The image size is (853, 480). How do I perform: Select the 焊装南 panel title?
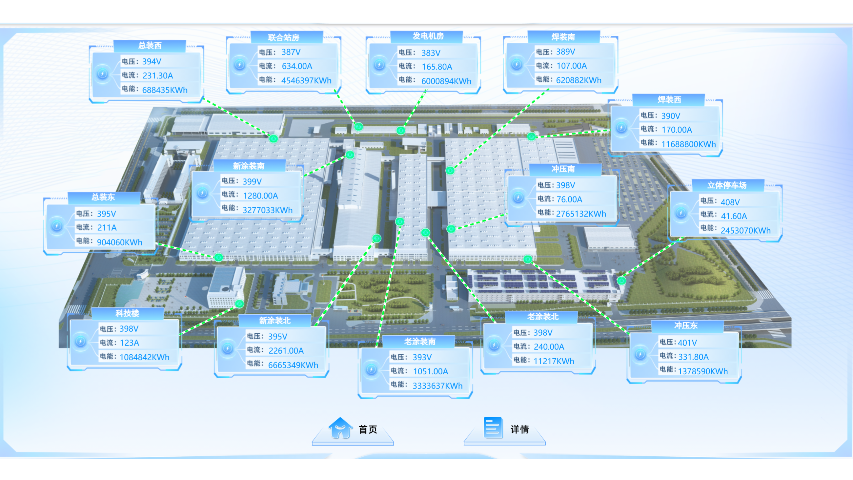550,36
